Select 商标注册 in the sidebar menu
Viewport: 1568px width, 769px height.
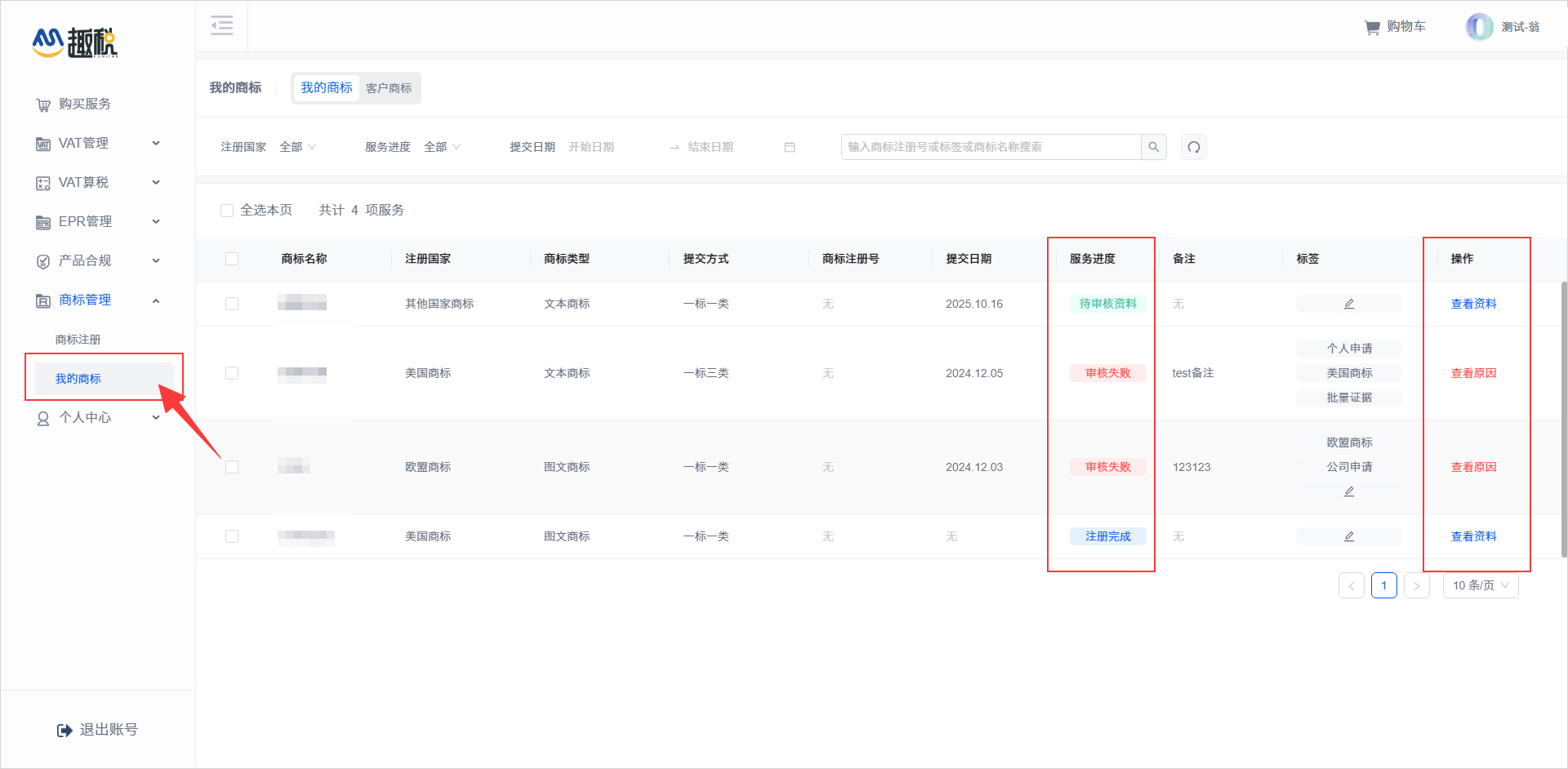78,339
